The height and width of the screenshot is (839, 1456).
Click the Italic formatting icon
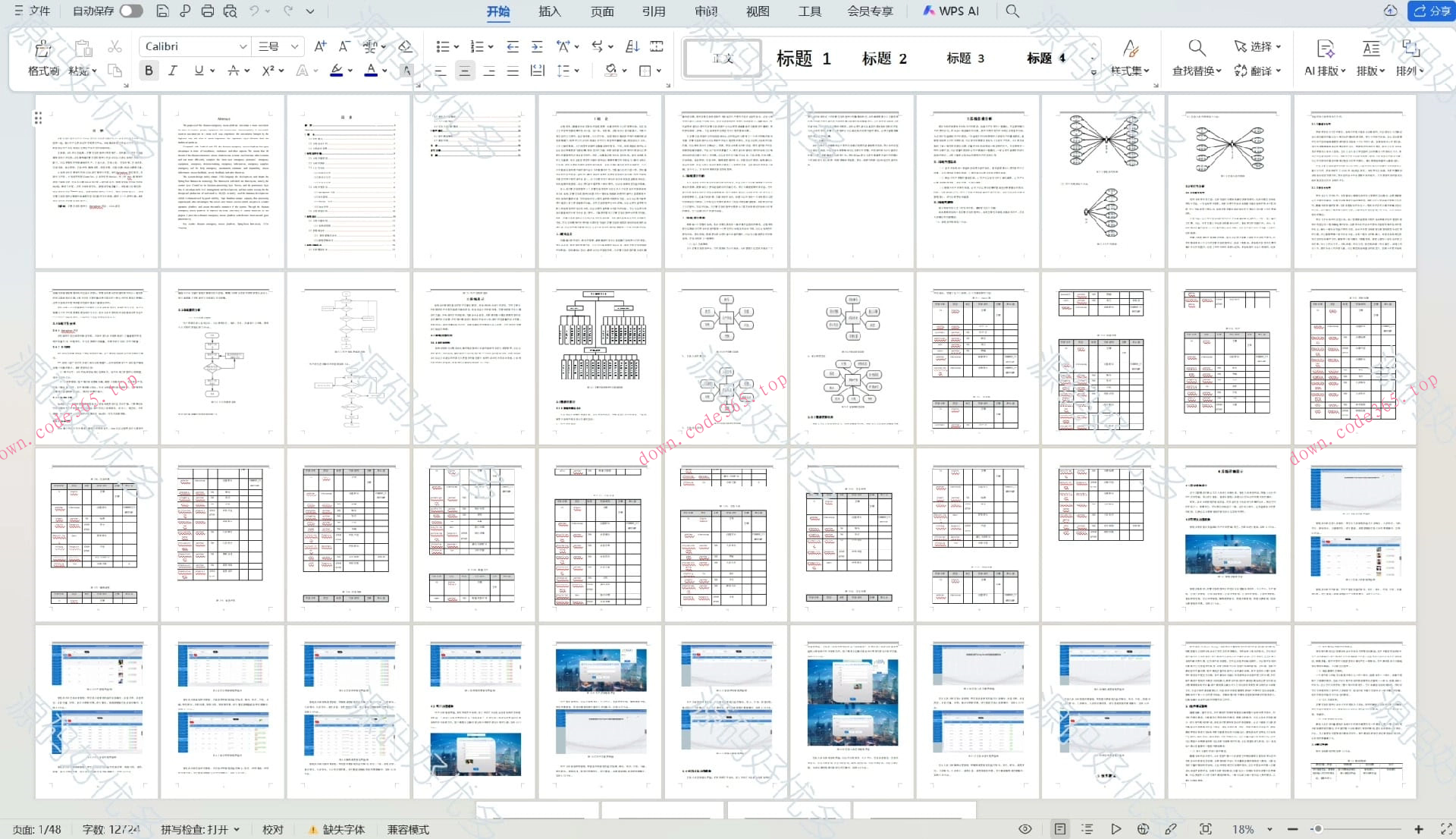(x=173, y=71)
